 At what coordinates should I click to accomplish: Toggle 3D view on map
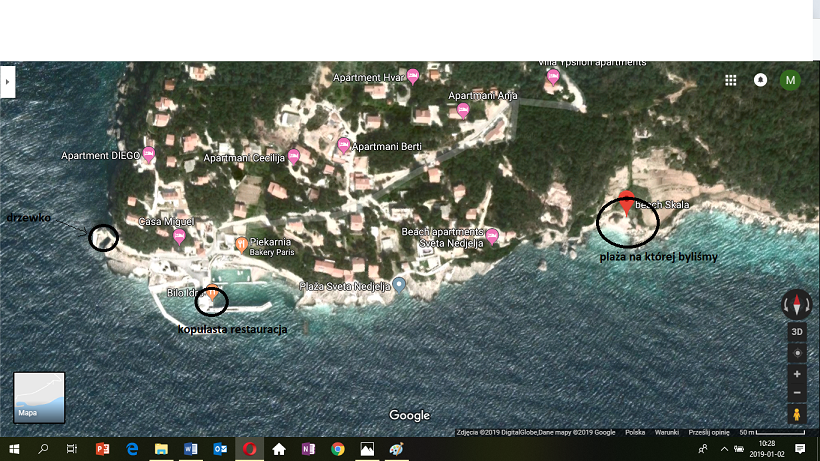tap(797, 332)
